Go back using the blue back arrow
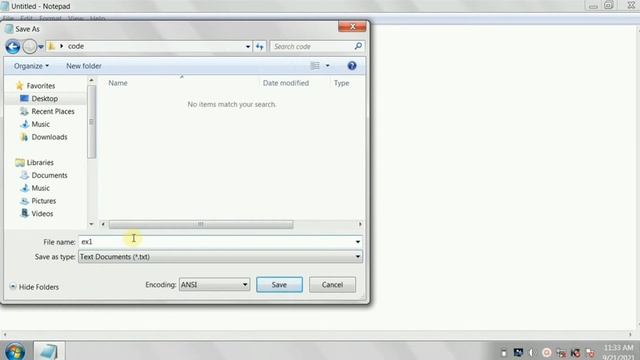 [x=13, y=47]
